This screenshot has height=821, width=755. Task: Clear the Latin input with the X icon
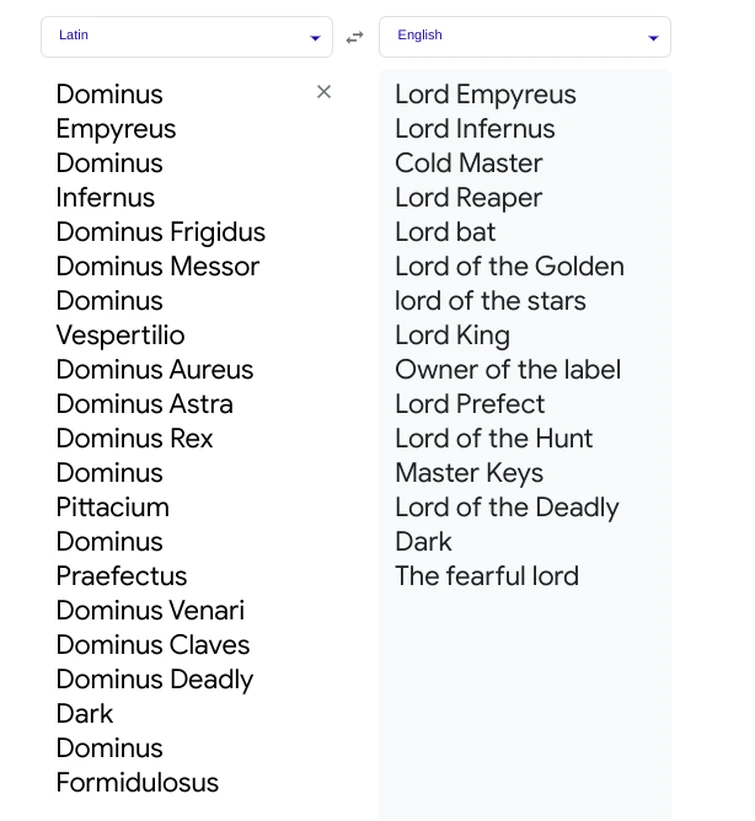[x=324, y=91]
